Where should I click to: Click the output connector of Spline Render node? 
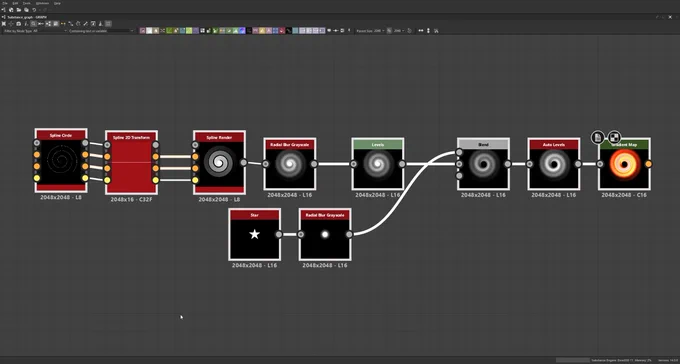click(244, 162)
